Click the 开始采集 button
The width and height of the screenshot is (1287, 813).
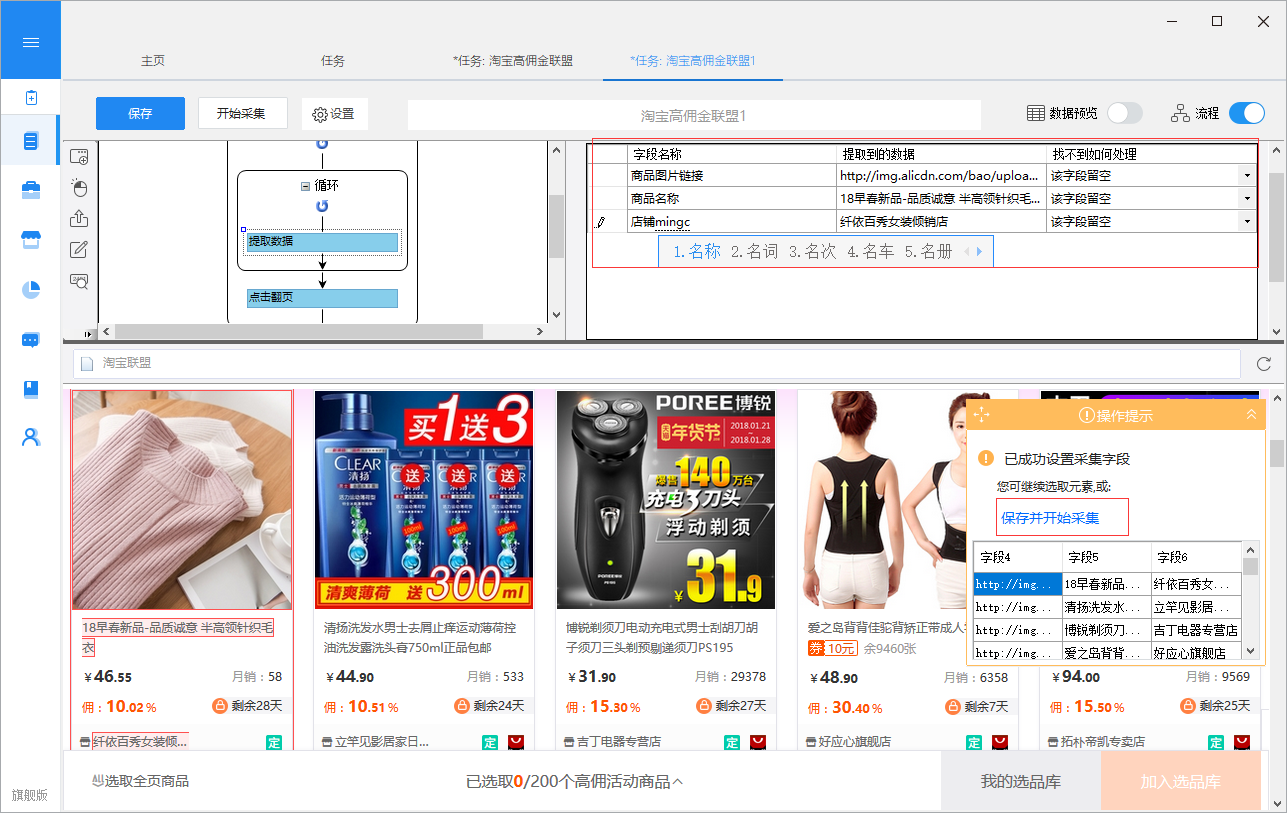(x=241, y=113)
